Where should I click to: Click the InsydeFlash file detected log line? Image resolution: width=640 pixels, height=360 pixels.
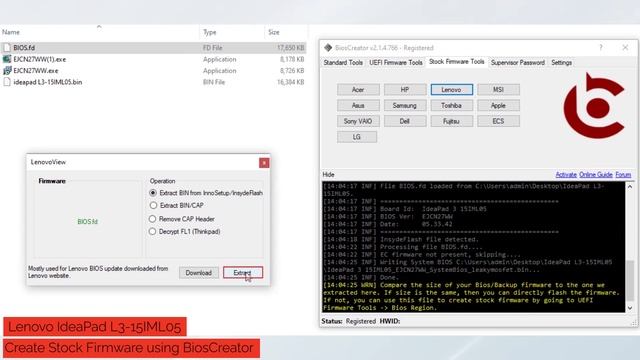400,239
